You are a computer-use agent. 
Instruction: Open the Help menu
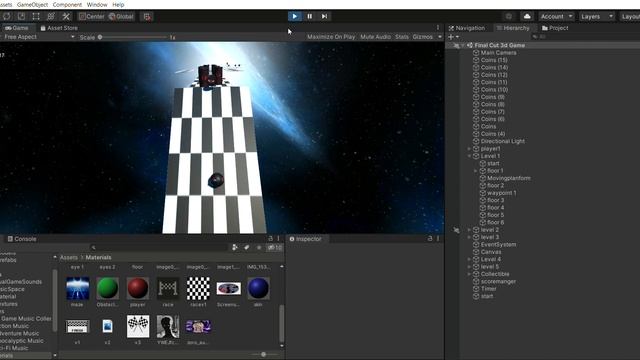pos(118,4)
